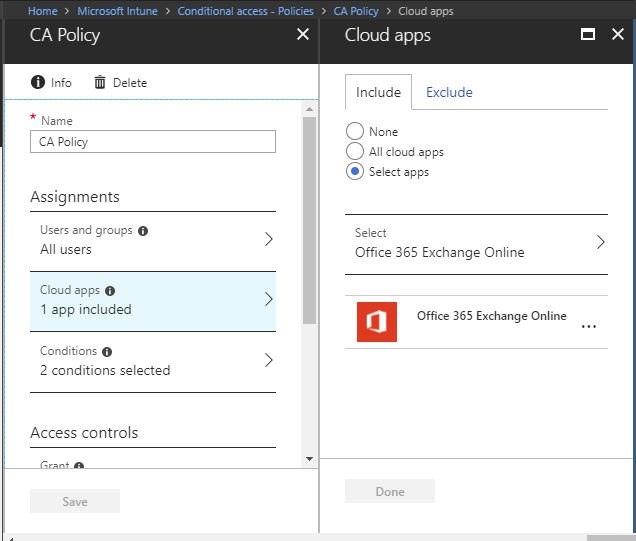Select the None radio option
Screen dimensions: 636x541
click(355, 131)
